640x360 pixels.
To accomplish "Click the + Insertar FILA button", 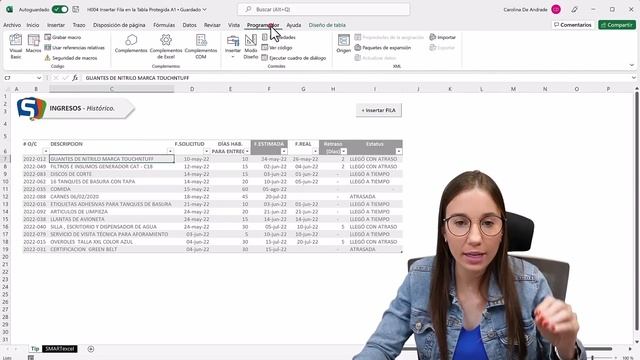I will point(379,110).
